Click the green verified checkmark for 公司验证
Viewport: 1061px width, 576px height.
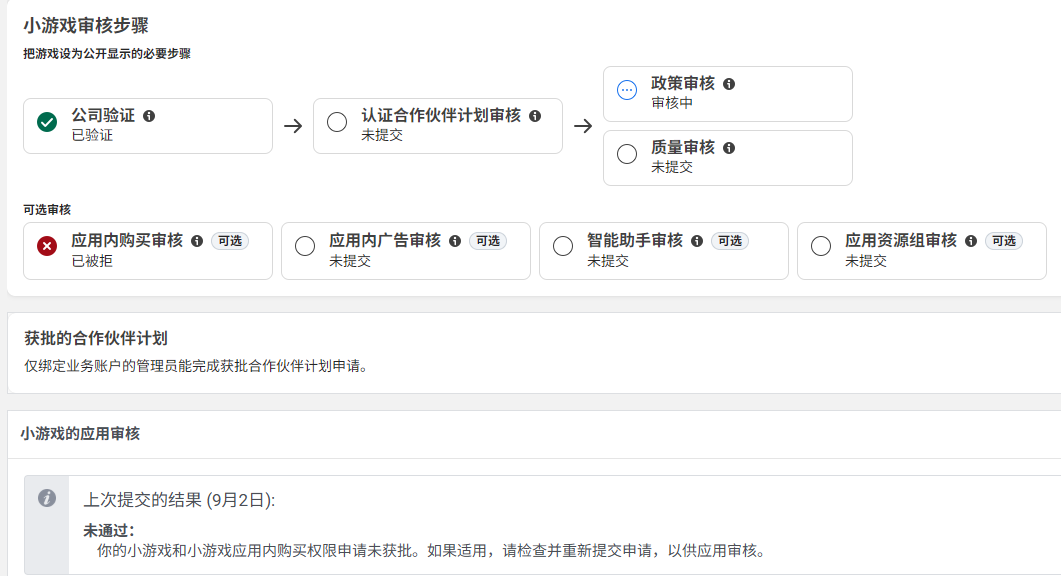click(47, 122)
